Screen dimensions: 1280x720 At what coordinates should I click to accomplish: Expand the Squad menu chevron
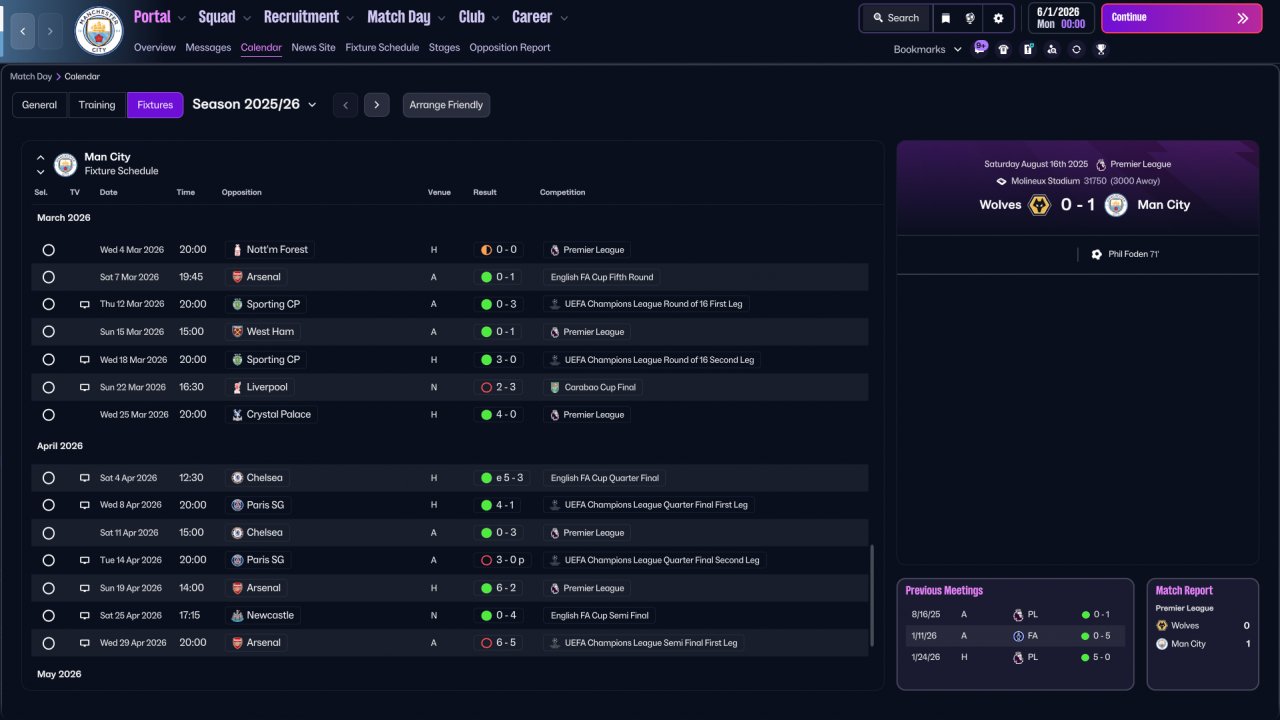(x=247, y=18)
